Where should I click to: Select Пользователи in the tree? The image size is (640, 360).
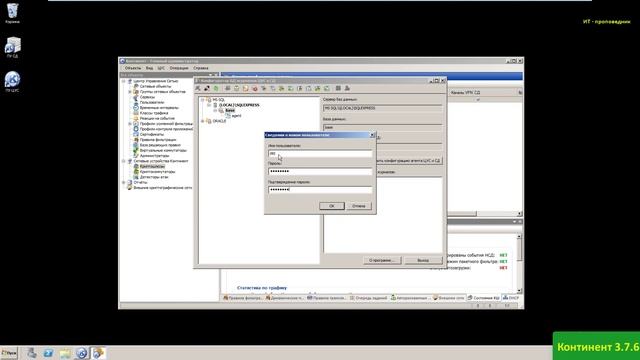tap(152, 102)
